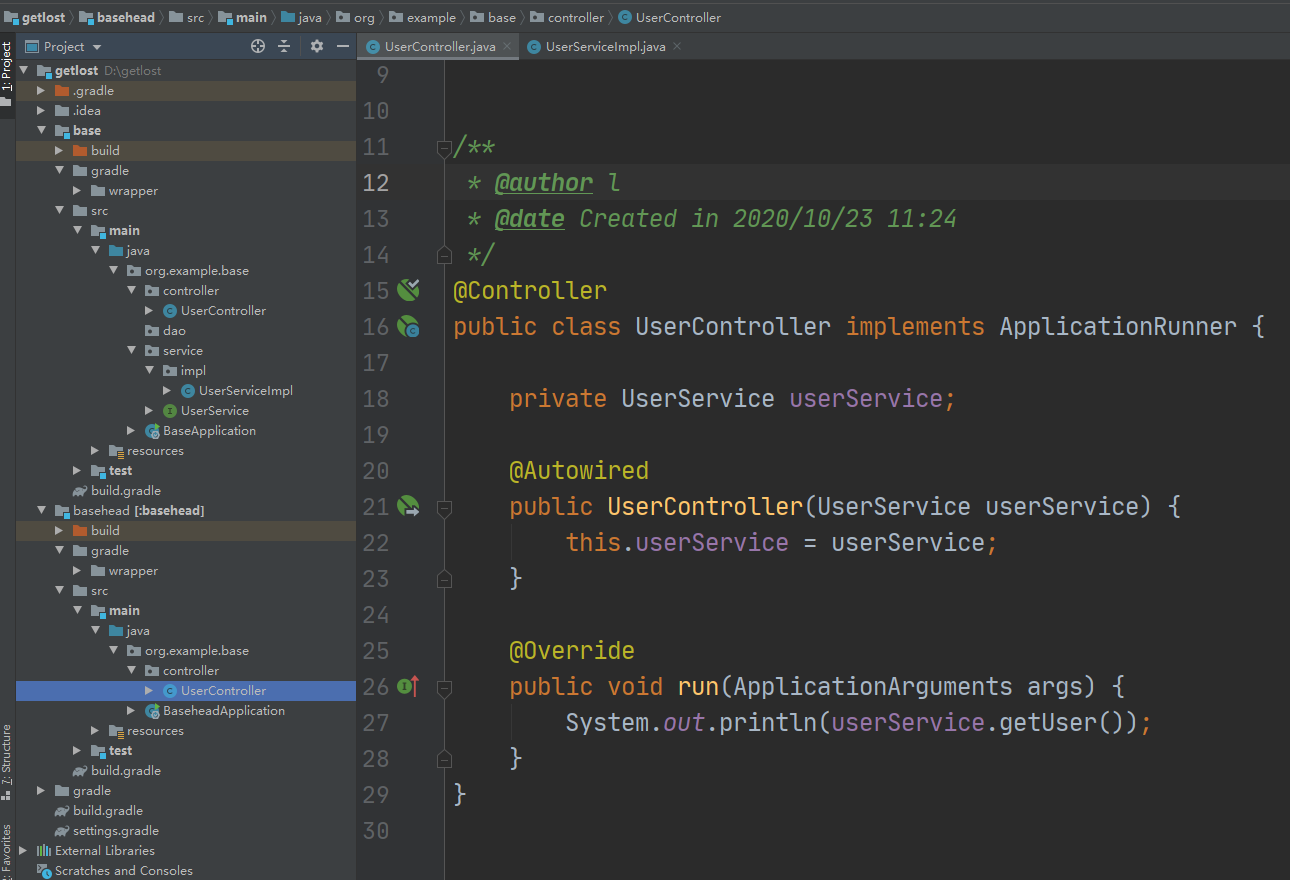Fold the Javadoc comment at line 11
This screenshot has height=880, width=1290.
click(x=444, y=148)
